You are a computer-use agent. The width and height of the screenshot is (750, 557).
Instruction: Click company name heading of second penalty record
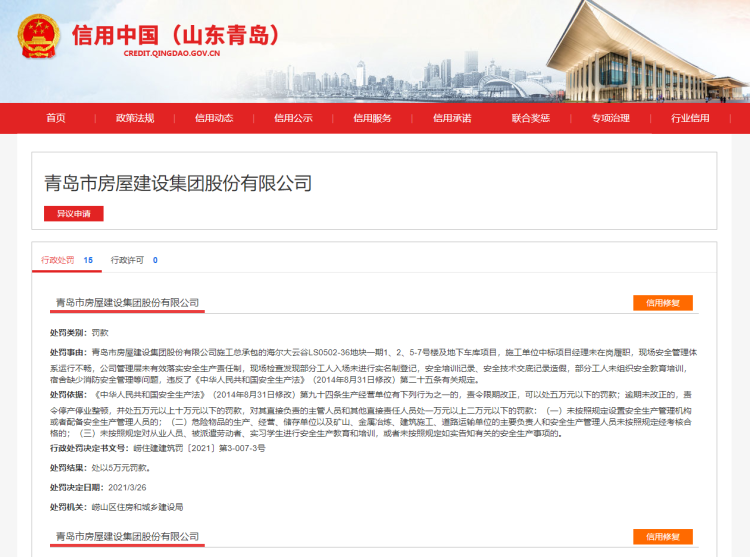tap(127, 536)
